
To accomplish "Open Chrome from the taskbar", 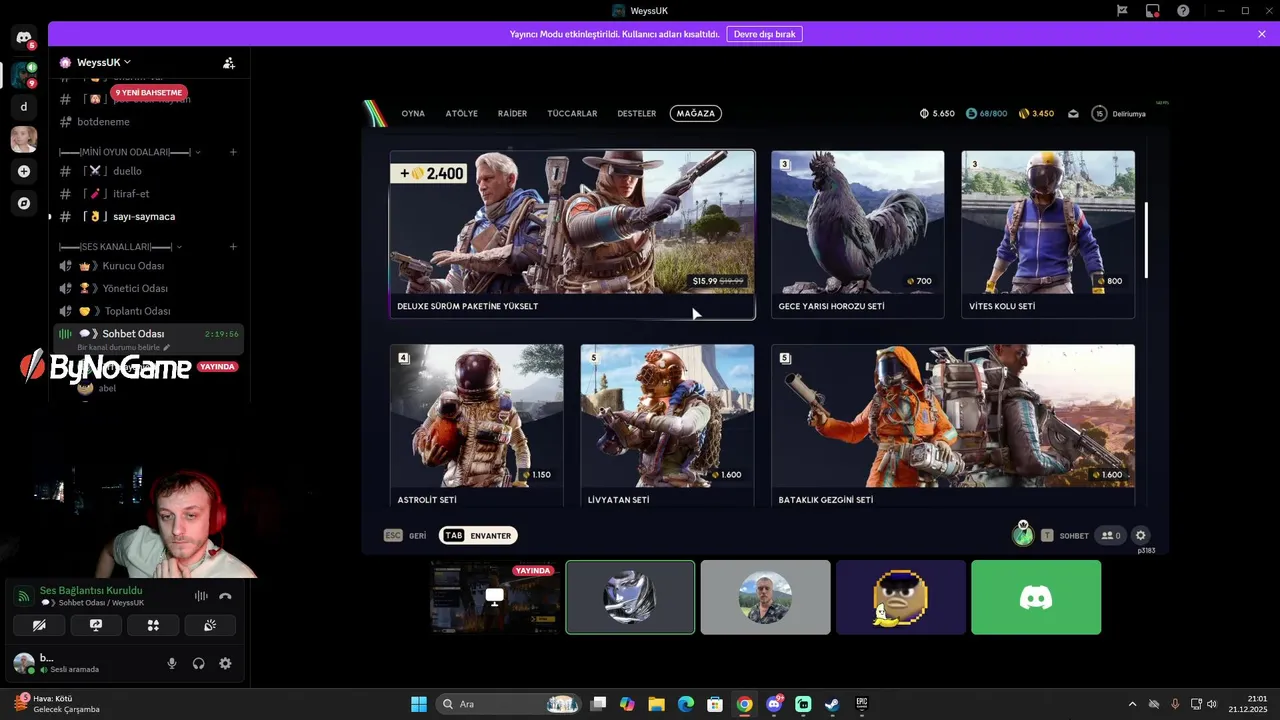I will point(745,704).
